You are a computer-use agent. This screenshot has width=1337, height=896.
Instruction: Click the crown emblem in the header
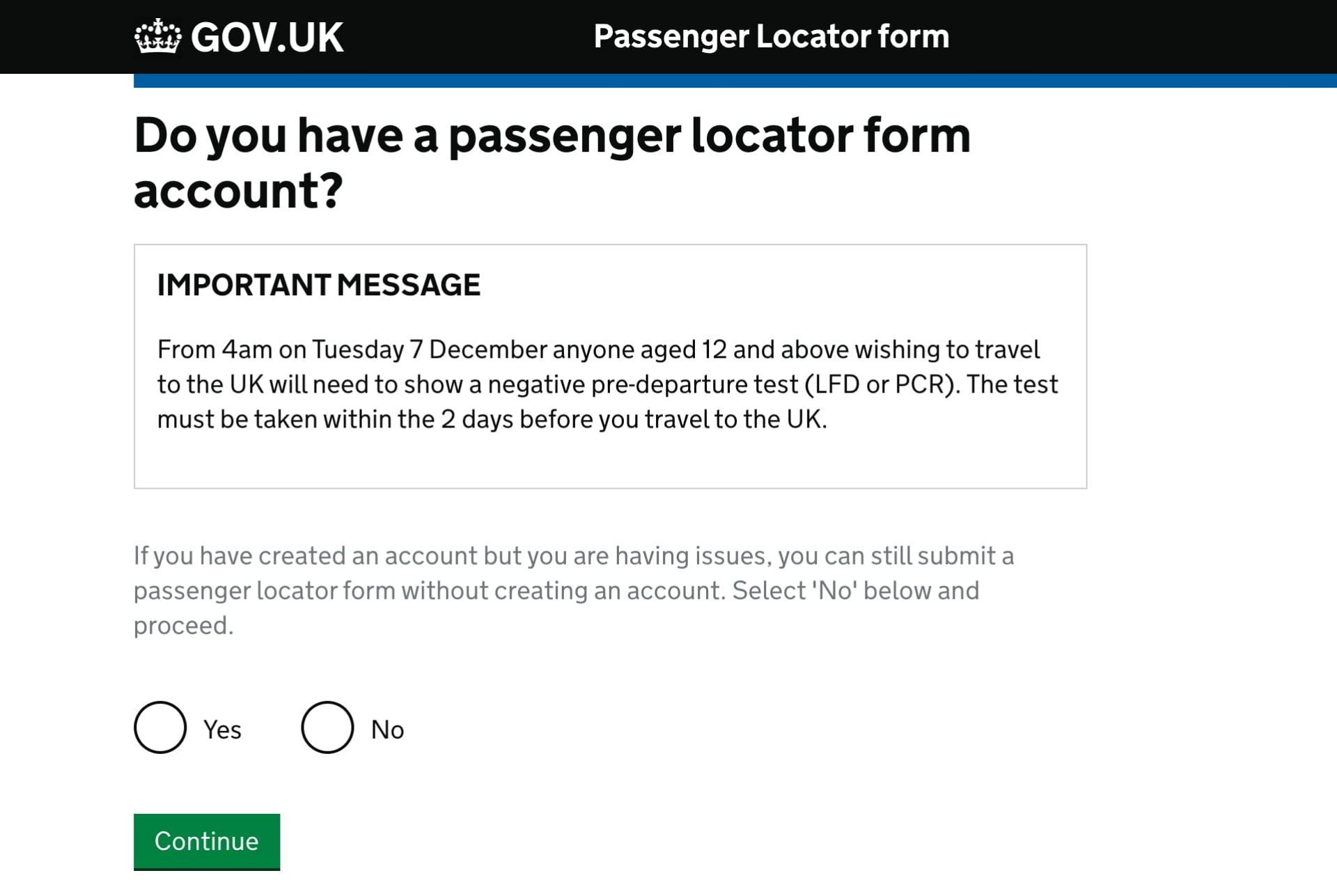[x=159, y=36]
